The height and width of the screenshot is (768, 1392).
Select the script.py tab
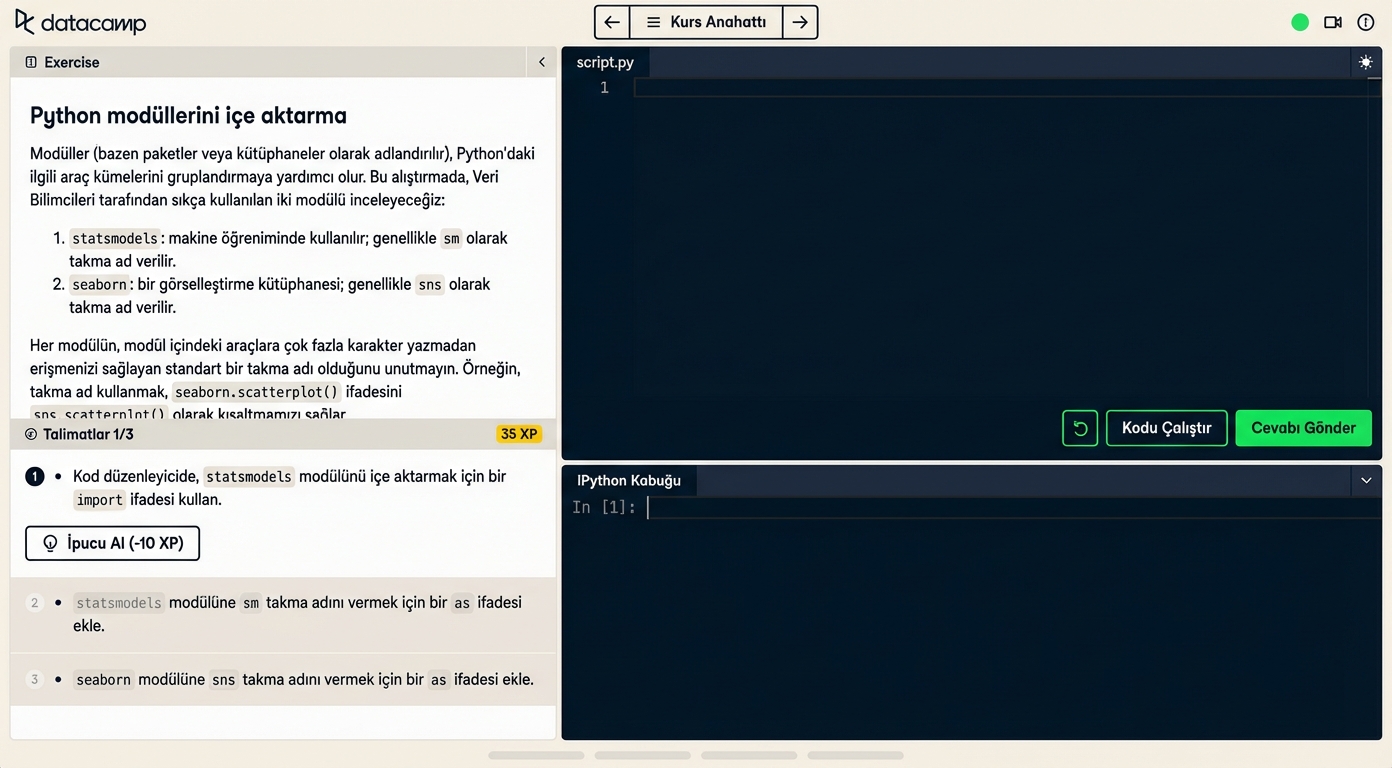[x=605, y=62]
